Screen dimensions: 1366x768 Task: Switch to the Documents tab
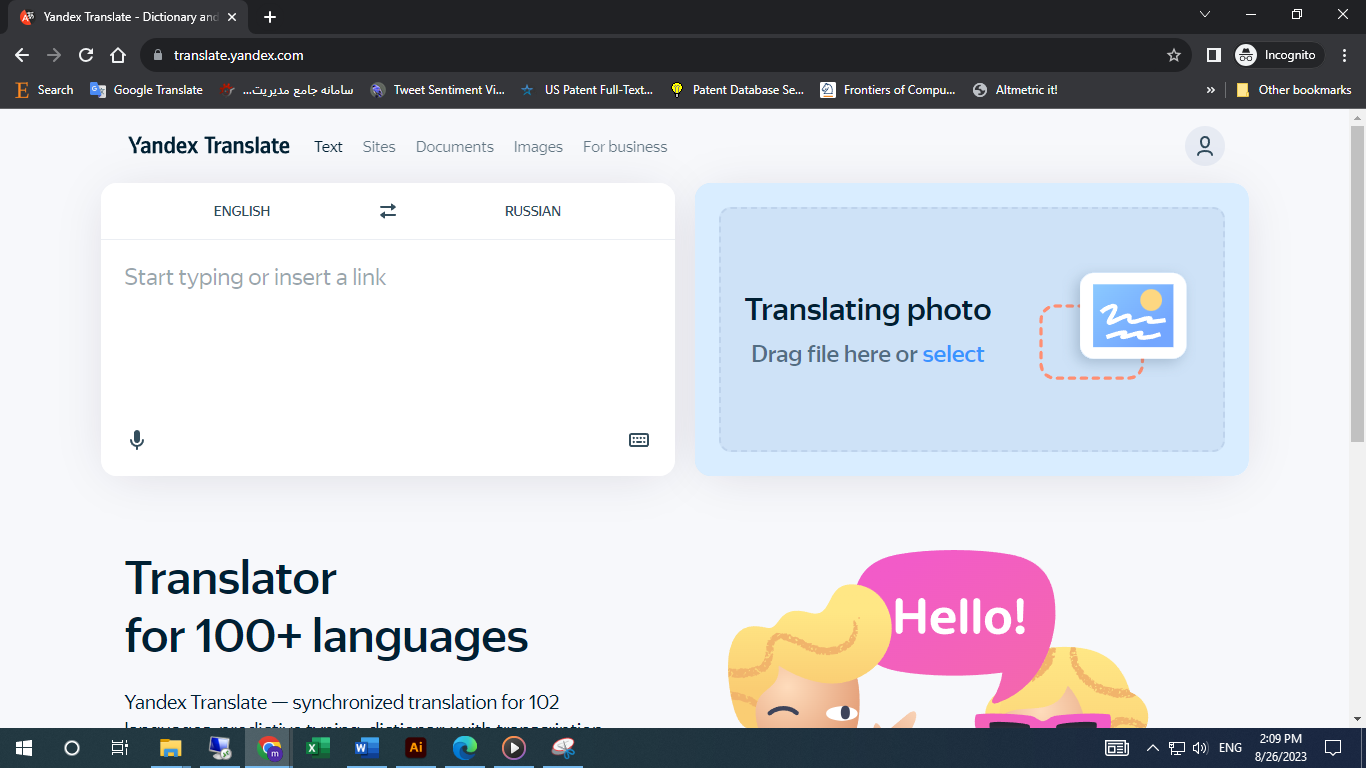click(x=455, y=146)
